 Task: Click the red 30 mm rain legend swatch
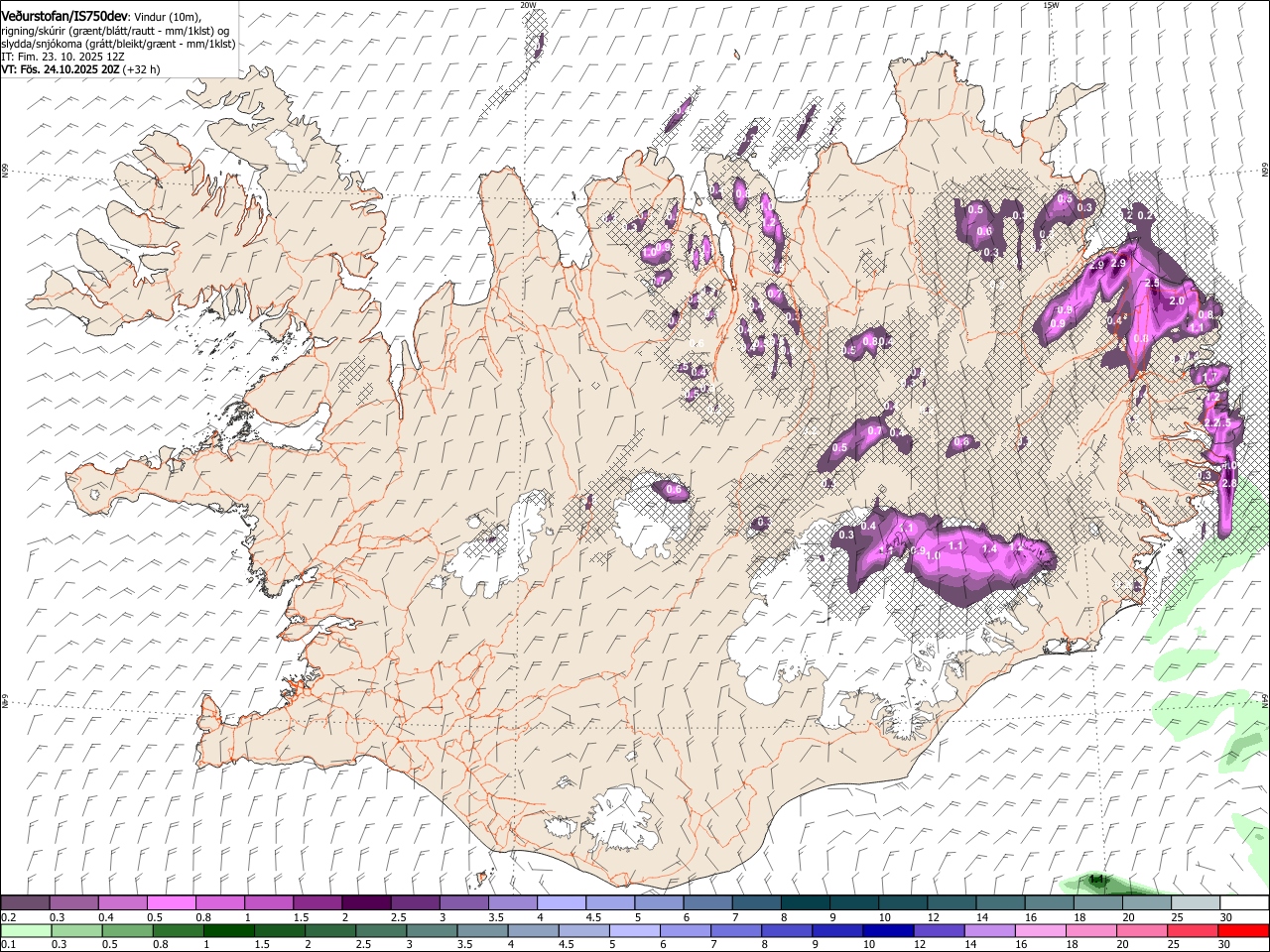(x=1243, y=931)
